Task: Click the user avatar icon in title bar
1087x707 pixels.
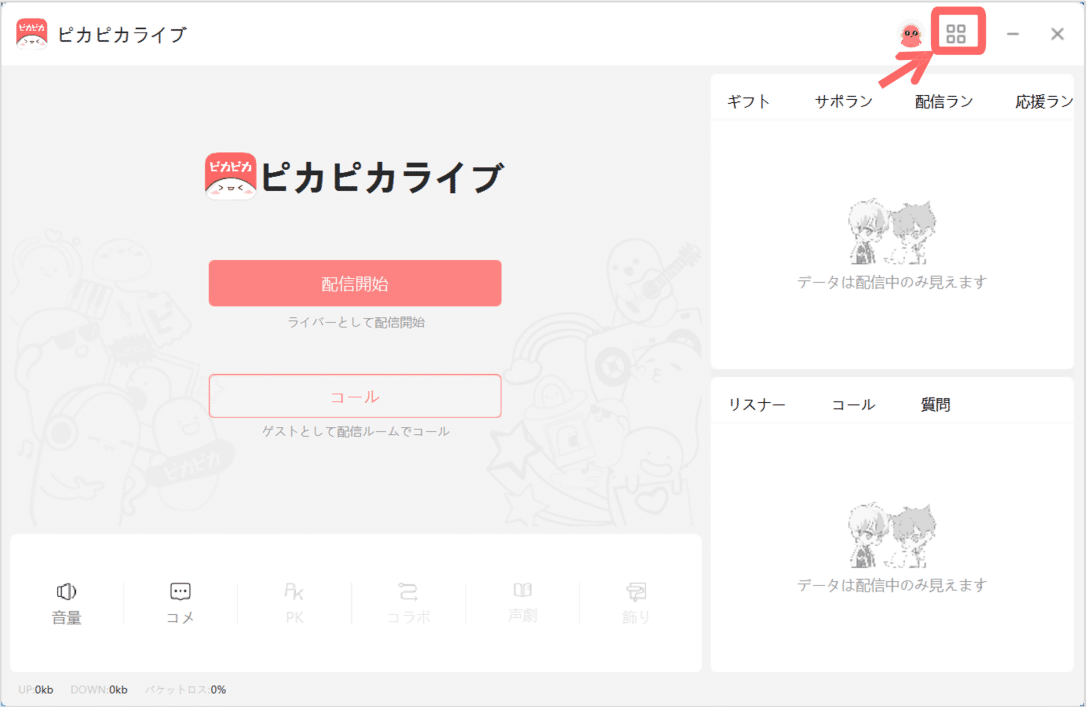Action: tap(910, 33)
